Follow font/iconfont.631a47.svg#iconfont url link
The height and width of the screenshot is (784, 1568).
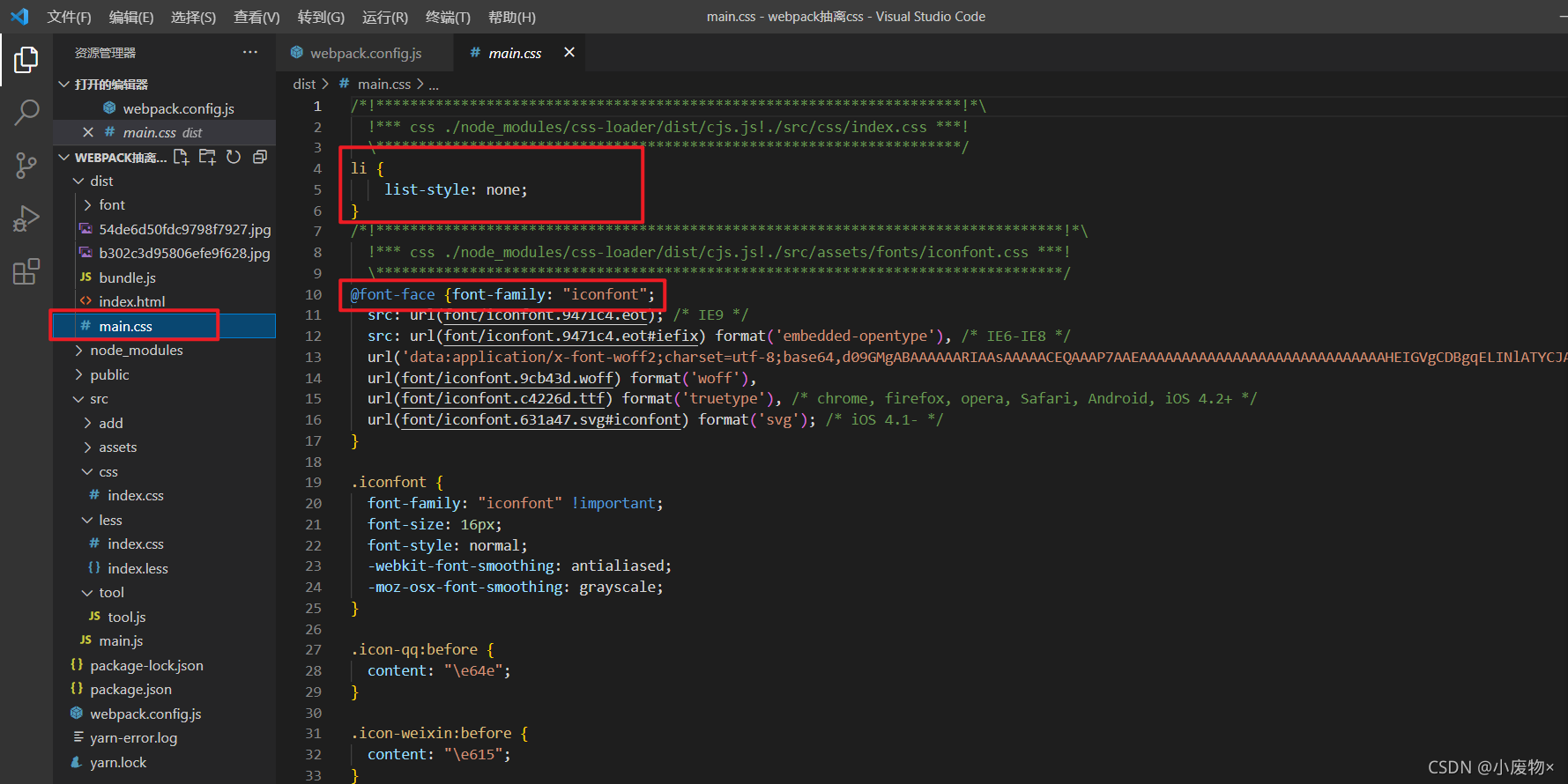pos(541,419)
